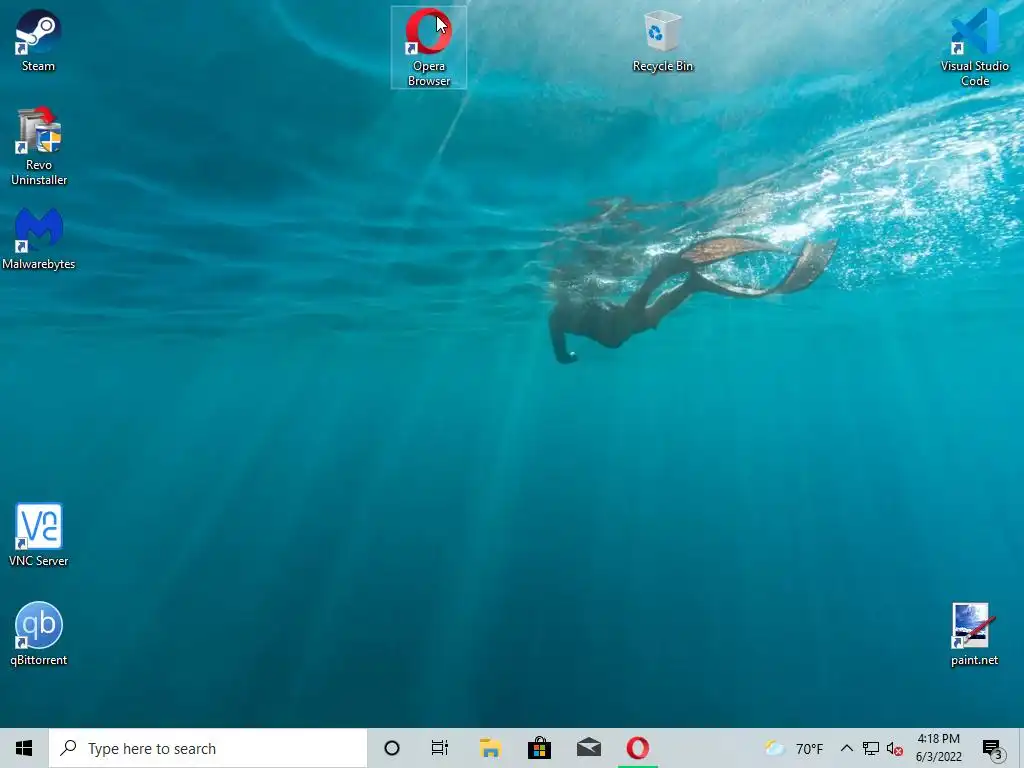Click the Show desktop strip
Viewport: 1024px width, 768px height.
(x=1020, y=748)
